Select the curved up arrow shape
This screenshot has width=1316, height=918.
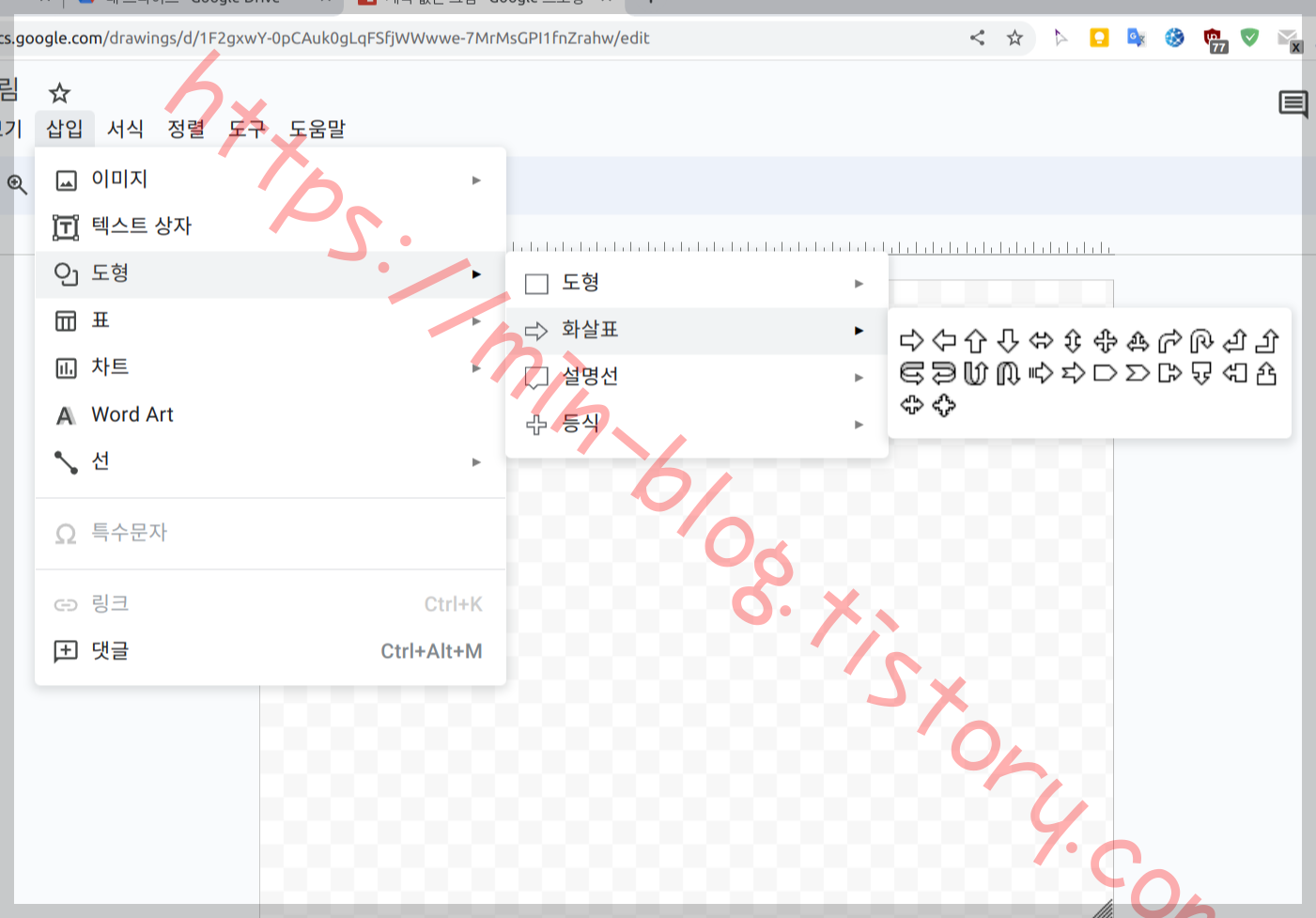[x=976, y=373]
